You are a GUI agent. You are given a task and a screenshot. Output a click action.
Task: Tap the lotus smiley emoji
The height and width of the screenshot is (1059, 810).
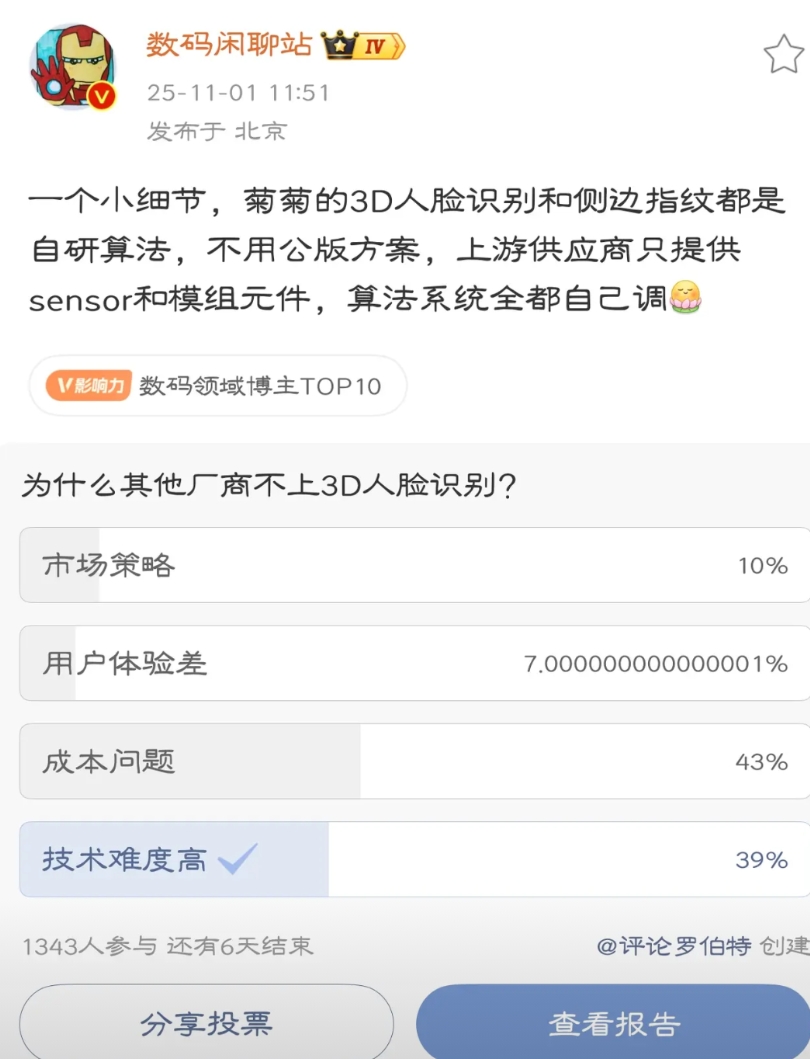coord(685,297)
